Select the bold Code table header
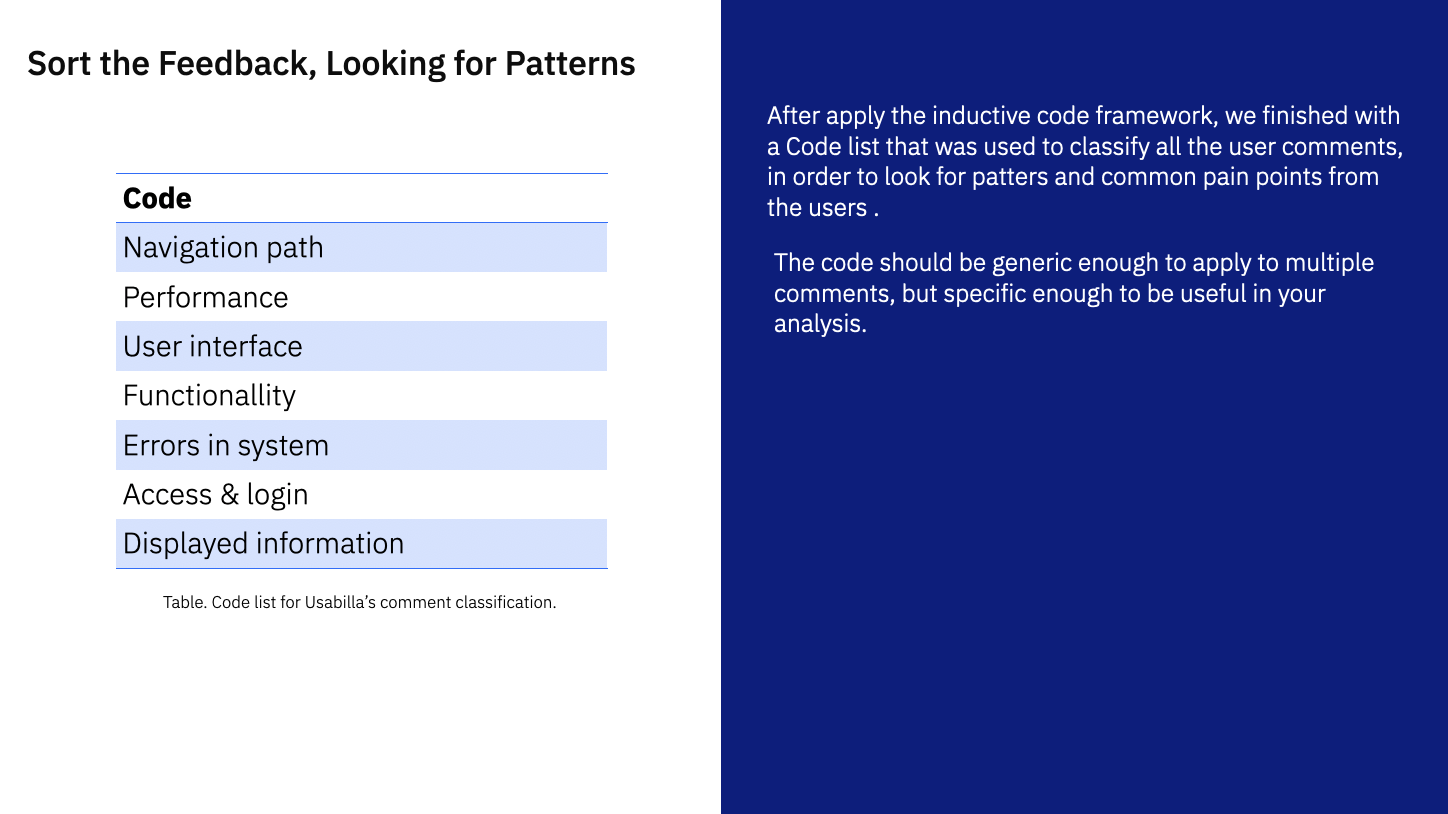Viewport: 1448px width, 814px height. pos(157,198)
